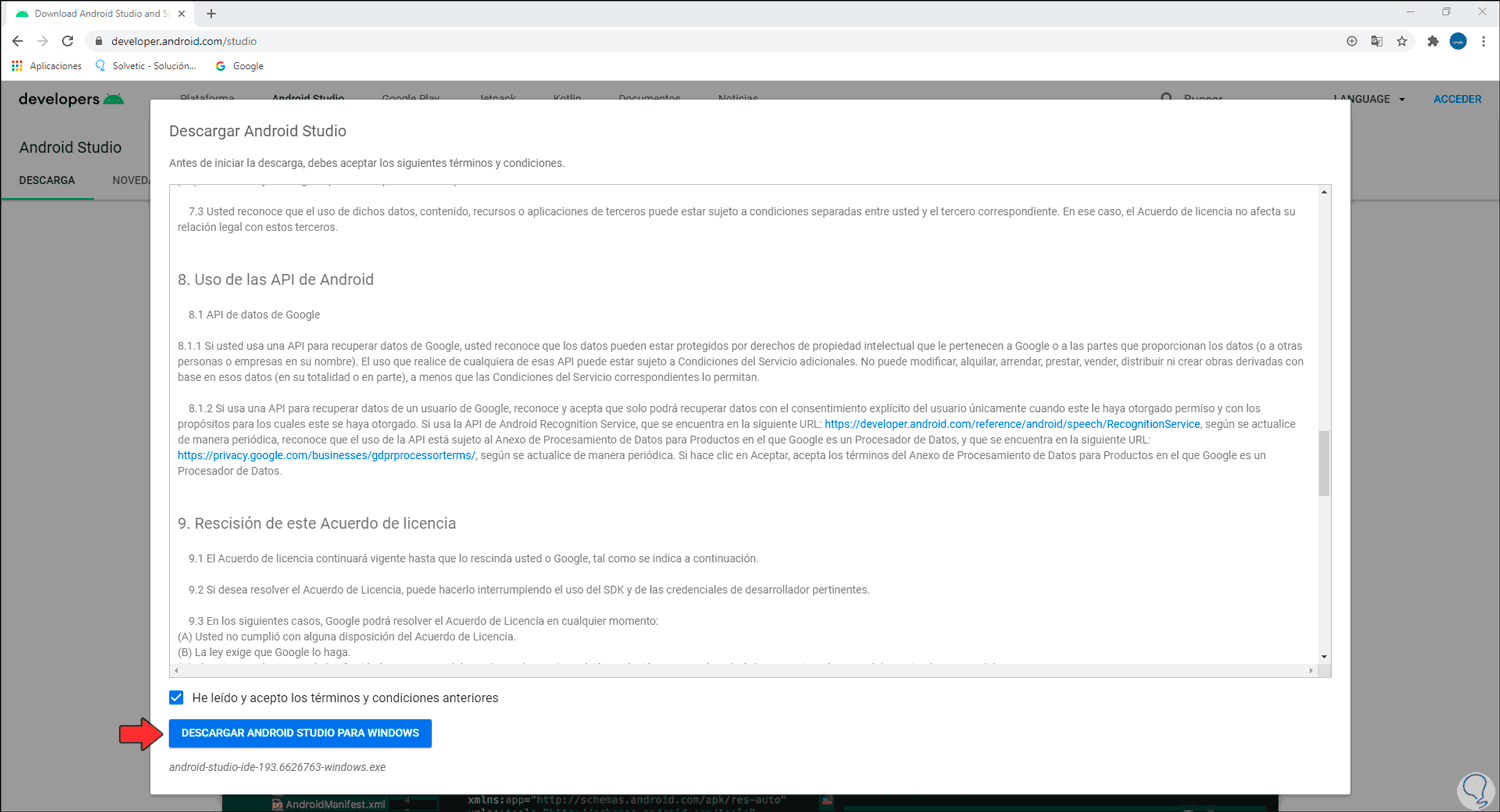This screenshot has width=1500, height=812.
Task: Open the Extensions puzzle icon
Action: click(1433, 41)
